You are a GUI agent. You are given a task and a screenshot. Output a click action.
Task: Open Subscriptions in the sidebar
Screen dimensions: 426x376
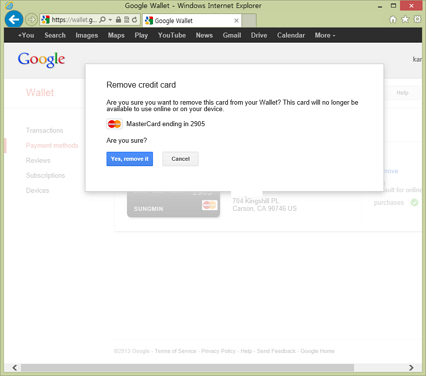pos(46,175)
